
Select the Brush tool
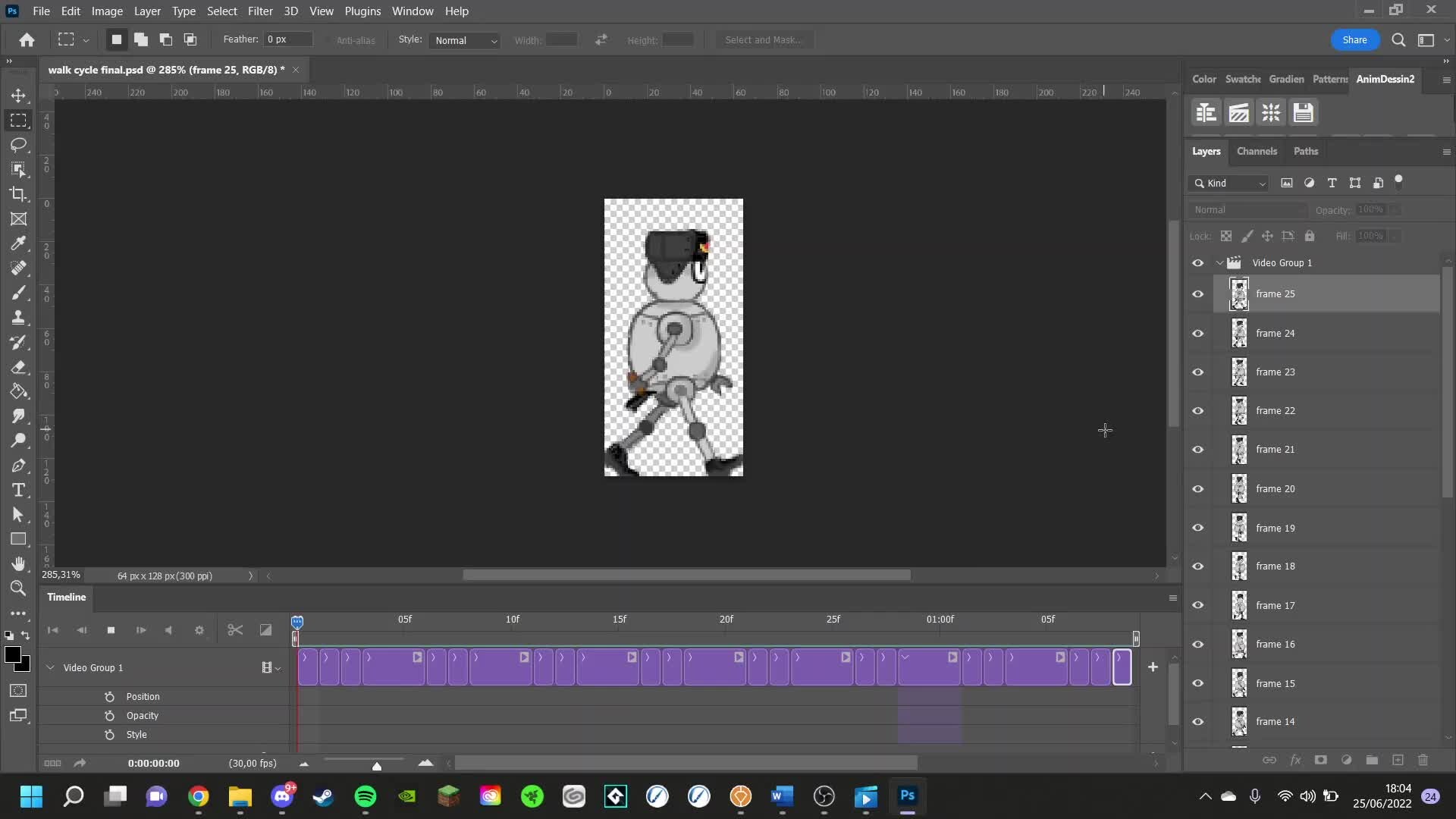[18, 293]
